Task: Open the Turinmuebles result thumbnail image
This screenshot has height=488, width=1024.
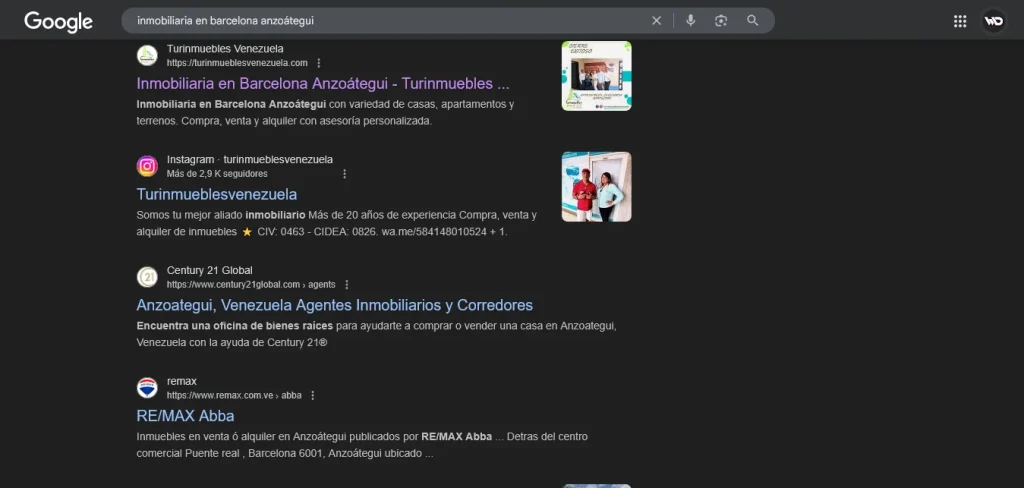Action: (596, 76)
